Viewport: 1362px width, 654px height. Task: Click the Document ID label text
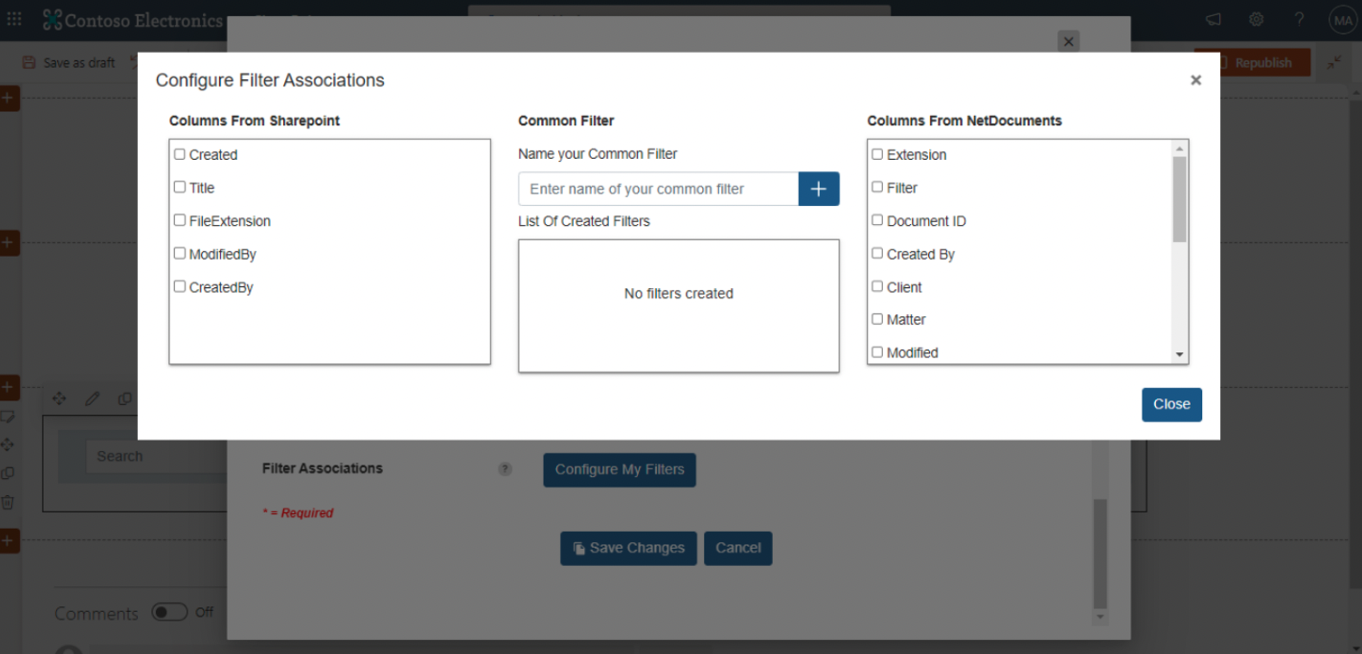tap(926, 221)
